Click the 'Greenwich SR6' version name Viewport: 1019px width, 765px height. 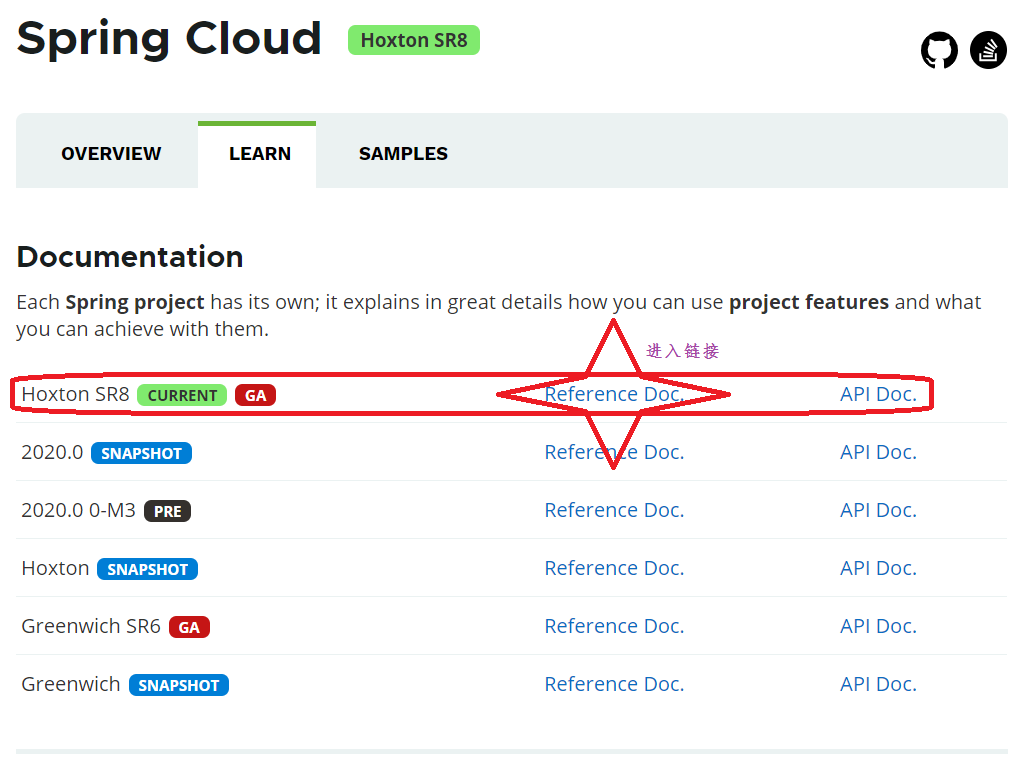(x=91, y=626)
